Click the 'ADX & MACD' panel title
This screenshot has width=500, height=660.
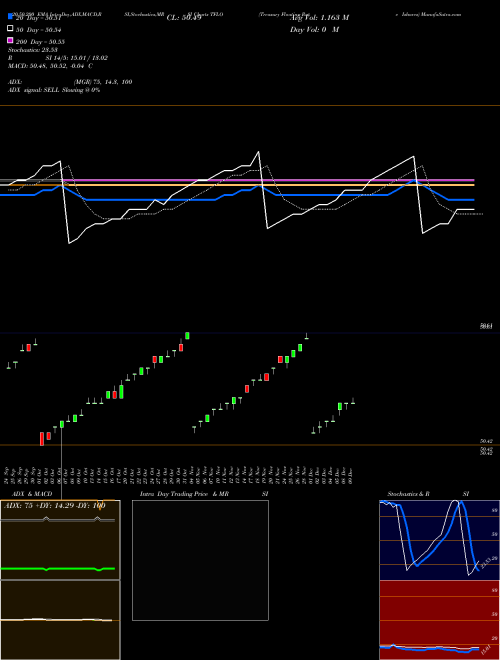32,494
